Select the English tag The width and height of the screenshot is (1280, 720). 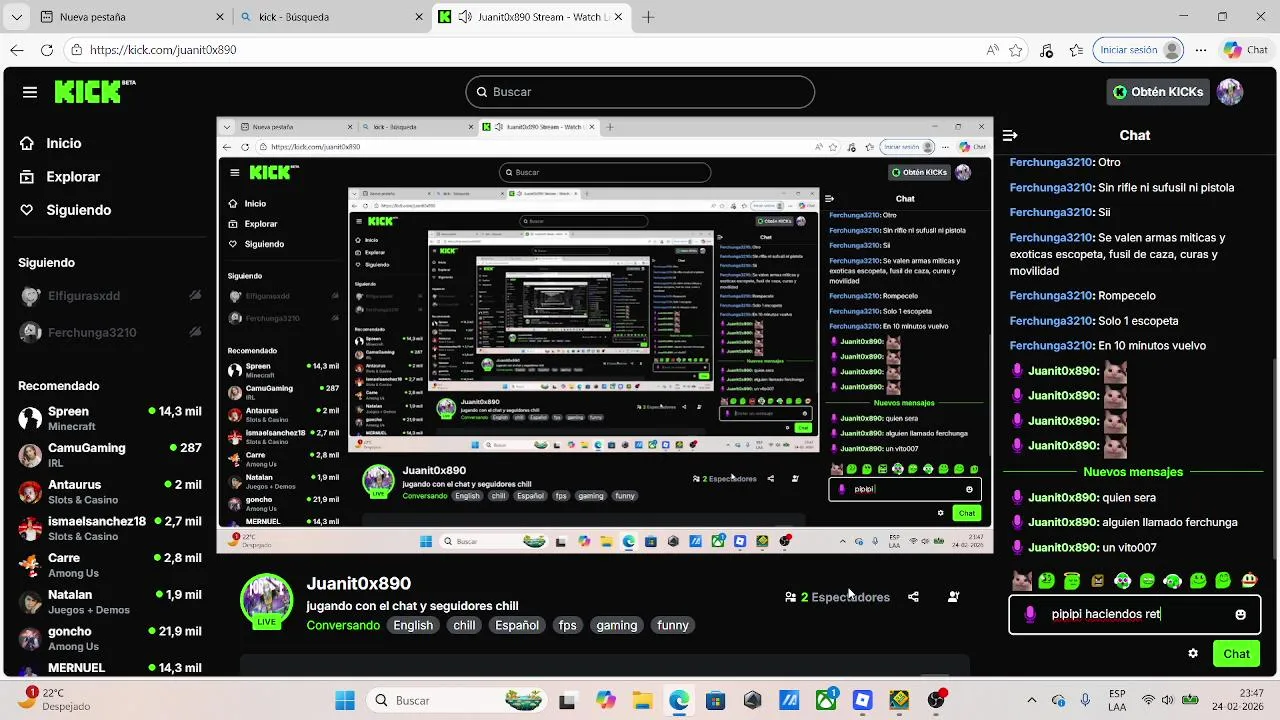[x=413, y=625]
